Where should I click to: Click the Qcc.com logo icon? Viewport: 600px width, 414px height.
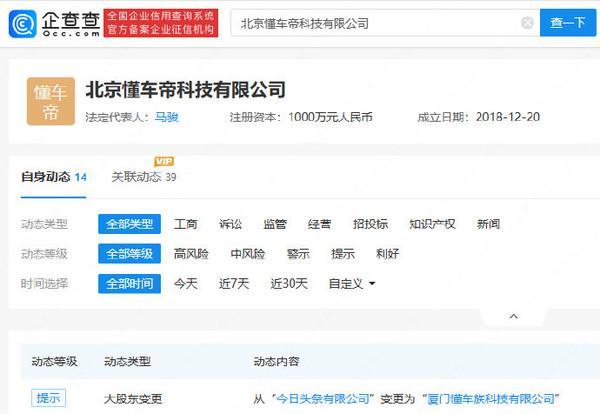coord(23,24)
